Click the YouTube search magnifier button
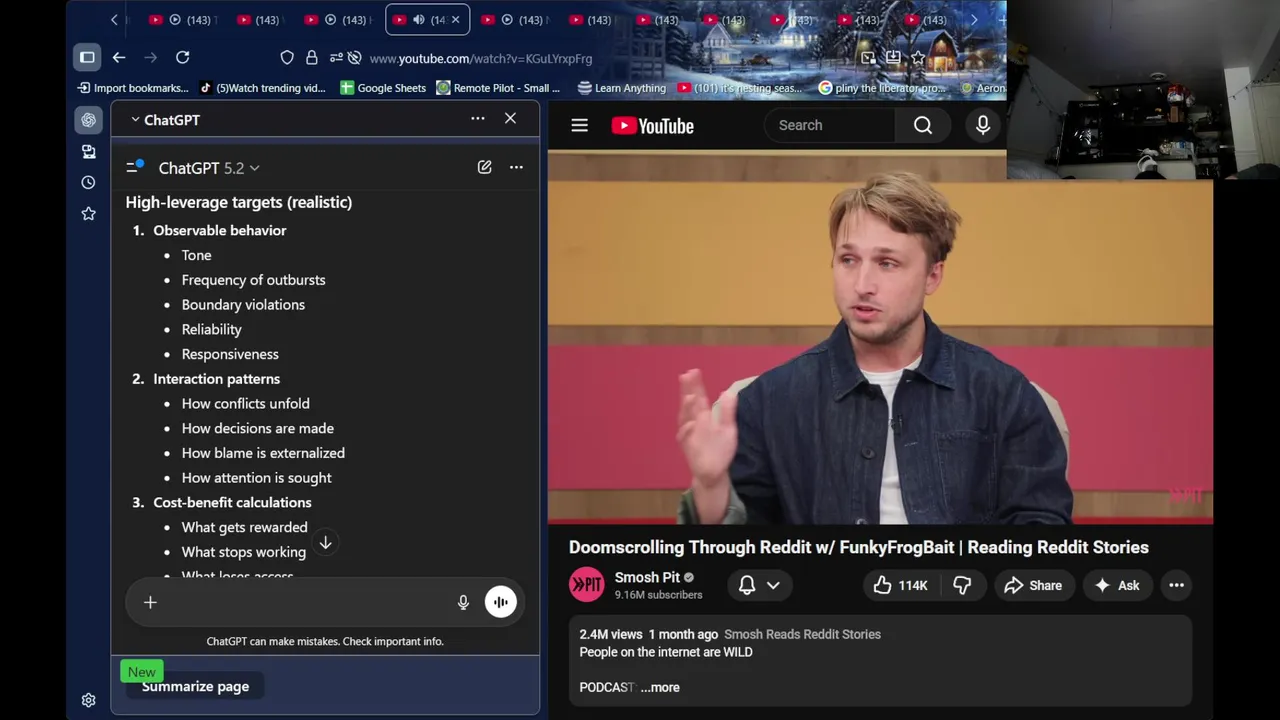The height and width of the screenshot is (720, 1280). (x=923, y=125)
